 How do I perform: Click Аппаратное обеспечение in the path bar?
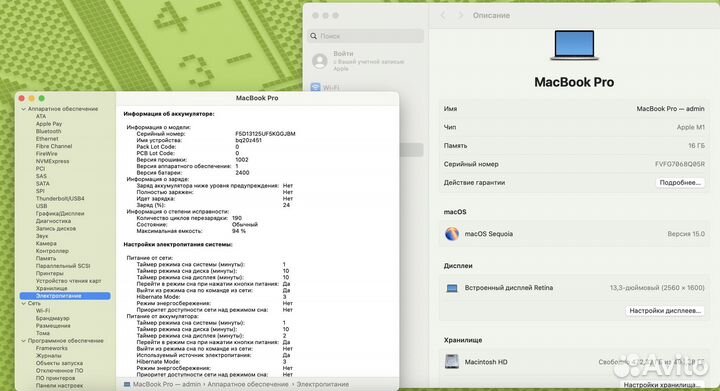click(x=248, y=384)
